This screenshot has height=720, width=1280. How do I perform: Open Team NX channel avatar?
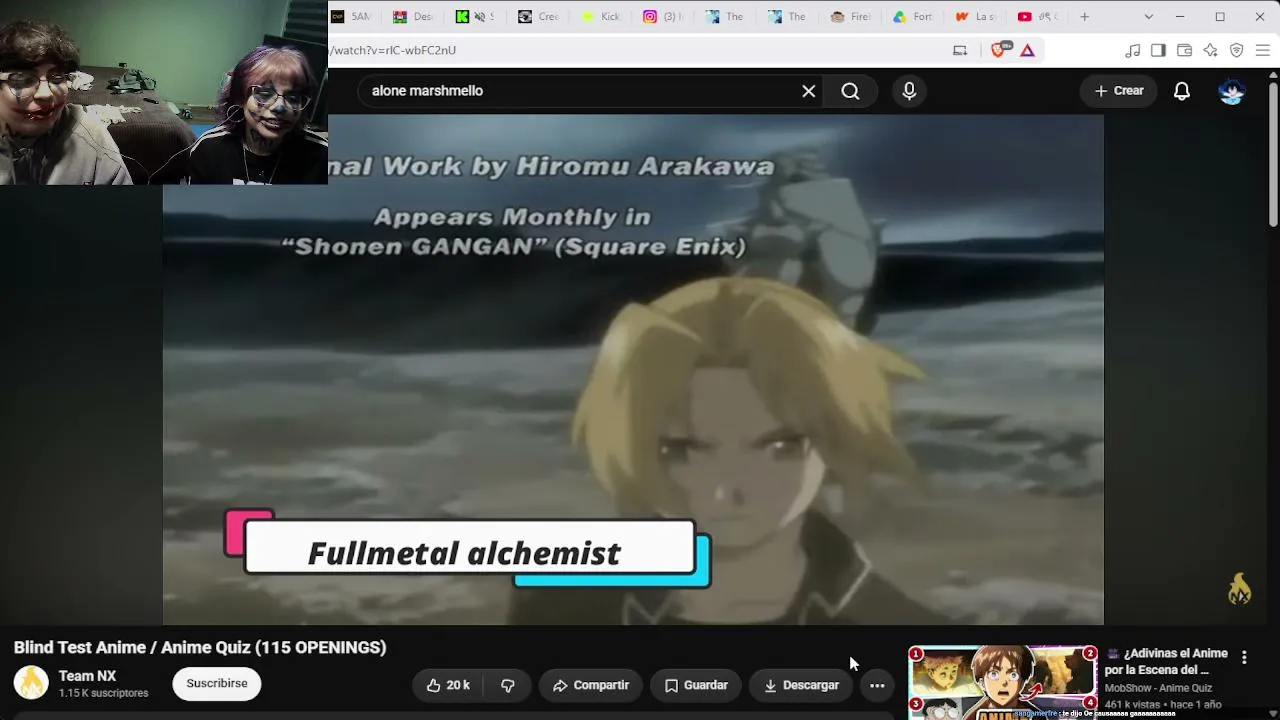pos(31,683)
